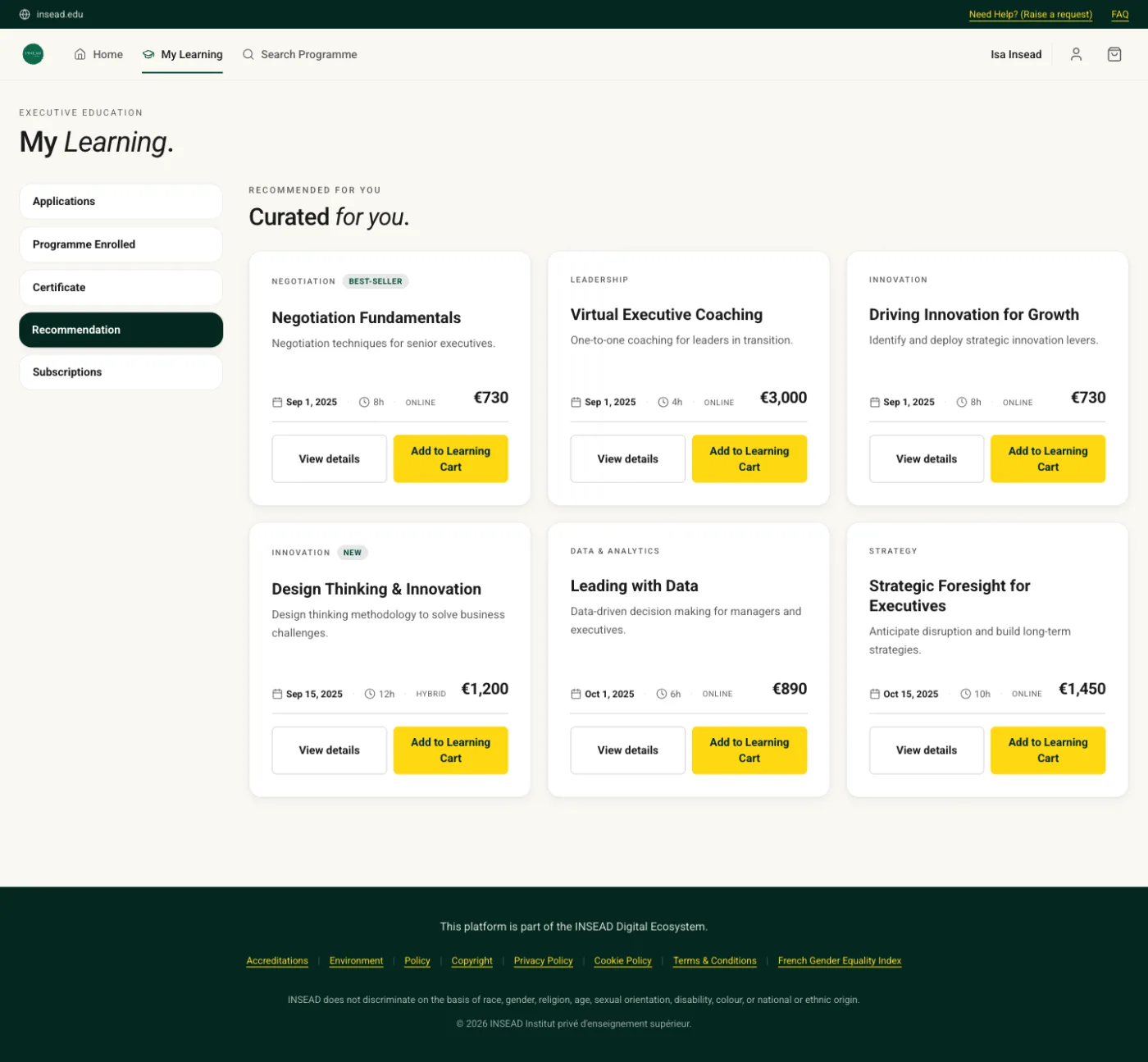Click the Need Help? Raise a request link
Screen dimensions: 1148x1062
[1031, 14]
